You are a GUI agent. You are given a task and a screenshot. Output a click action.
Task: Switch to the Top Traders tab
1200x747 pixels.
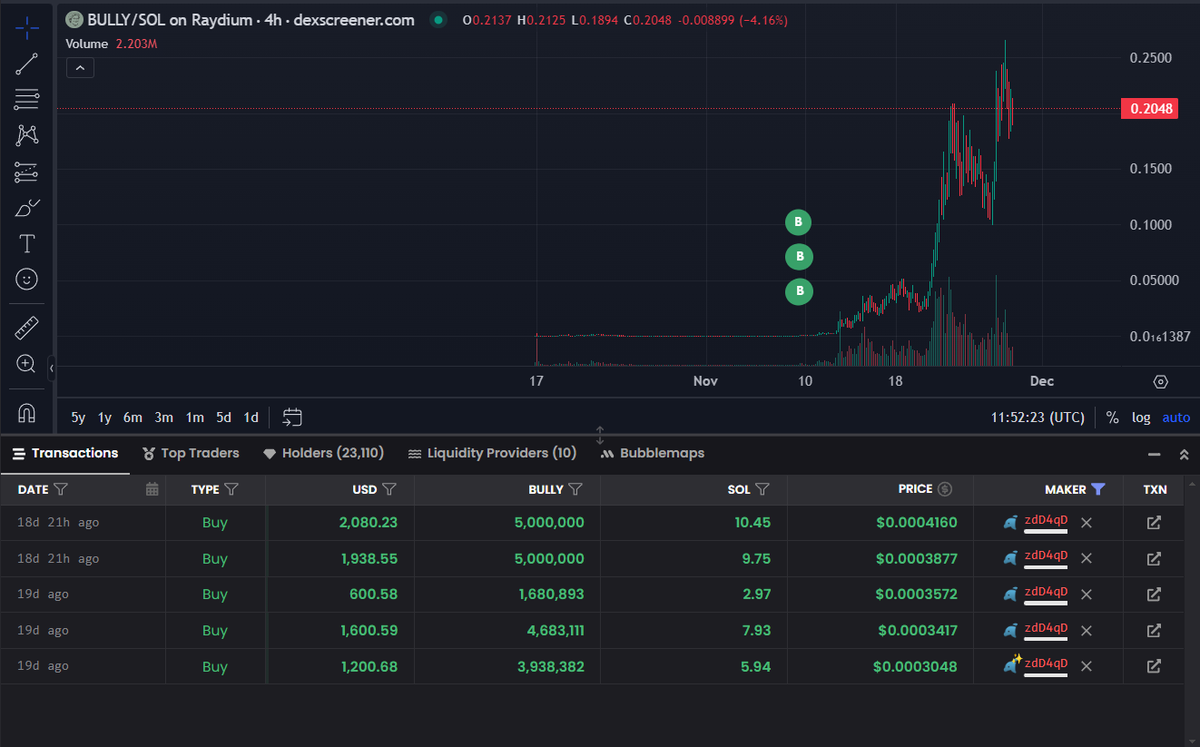pyautogui.click(x=191, y=453)
